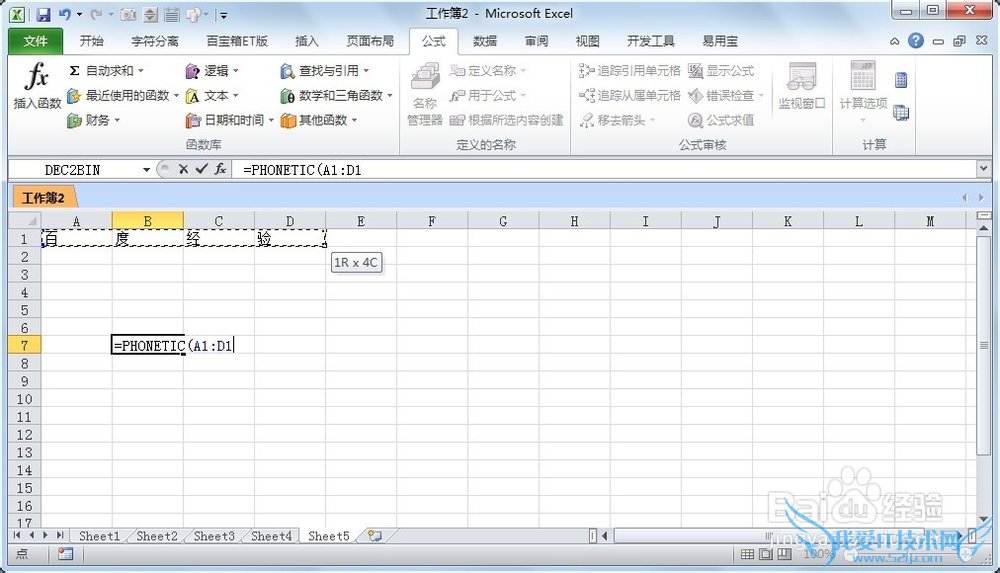Click the Insert Function fx button in ribbon
Image resolution: width=1000 pixels, height=573 pixels.
click(x=37, y=86)
